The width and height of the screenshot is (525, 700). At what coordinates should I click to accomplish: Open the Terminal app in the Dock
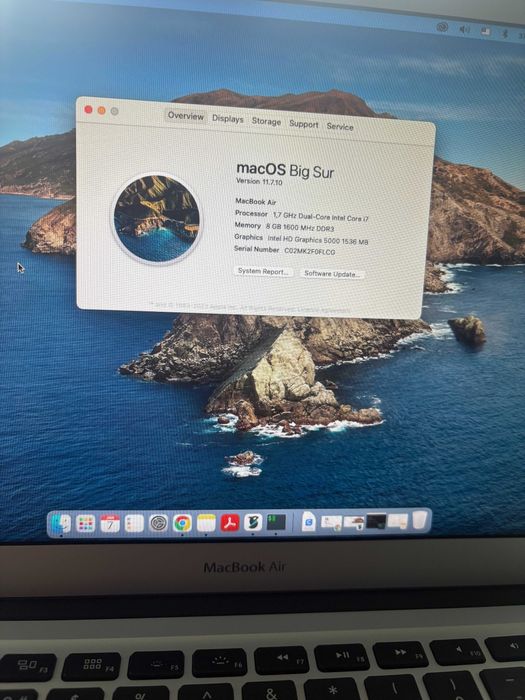[276, 522]
